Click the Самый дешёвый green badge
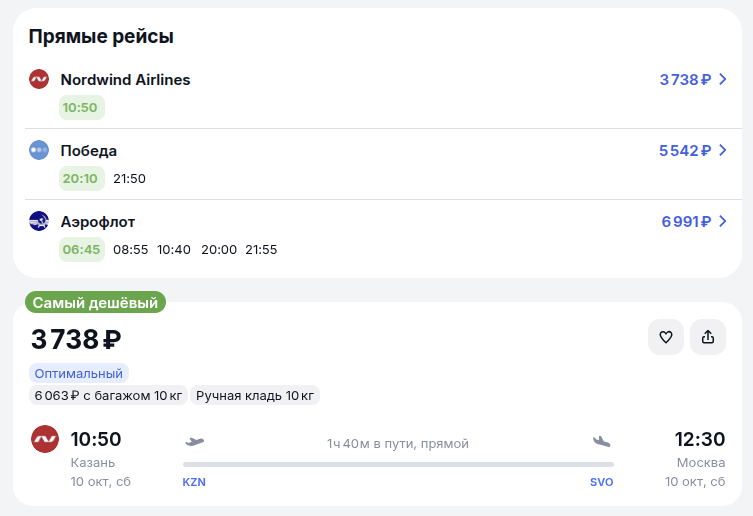The image size is (753, 516). click(x=95, y=303)
